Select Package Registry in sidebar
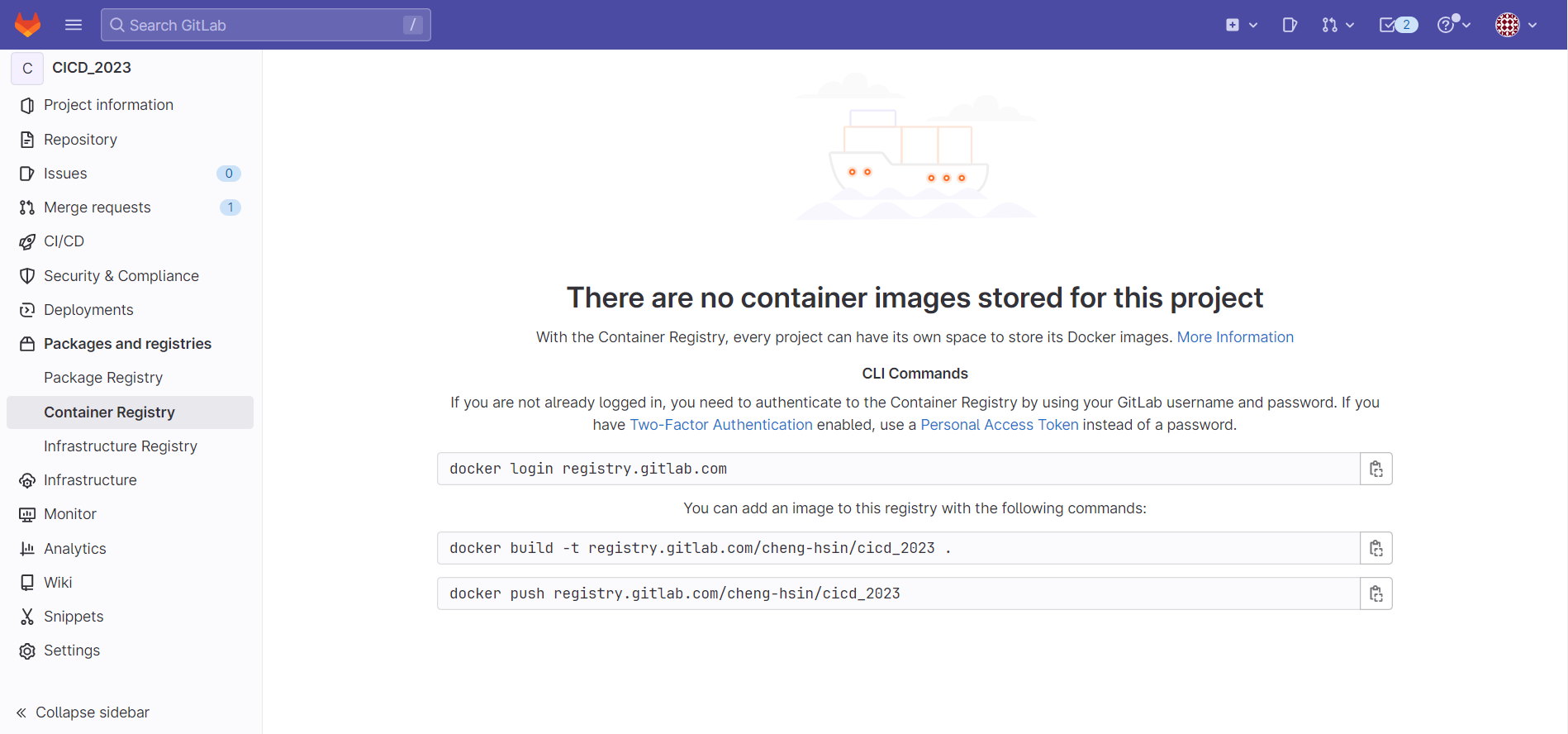The image size is (1568, 734). pos(103,378)
